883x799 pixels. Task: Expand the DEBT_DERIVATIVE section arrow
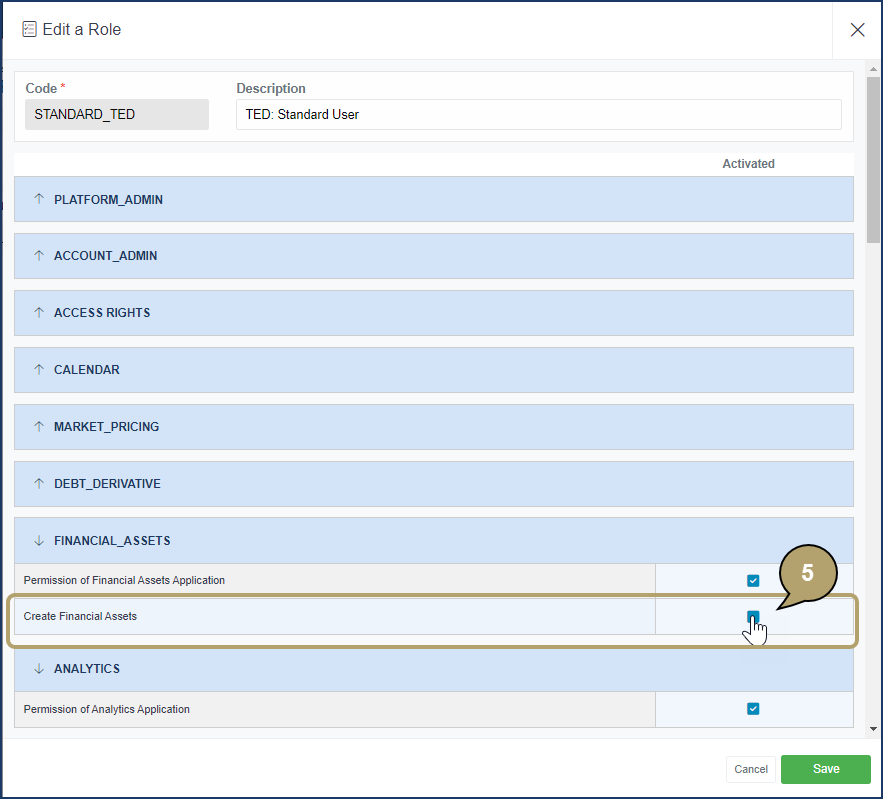(x=40, y=484)
